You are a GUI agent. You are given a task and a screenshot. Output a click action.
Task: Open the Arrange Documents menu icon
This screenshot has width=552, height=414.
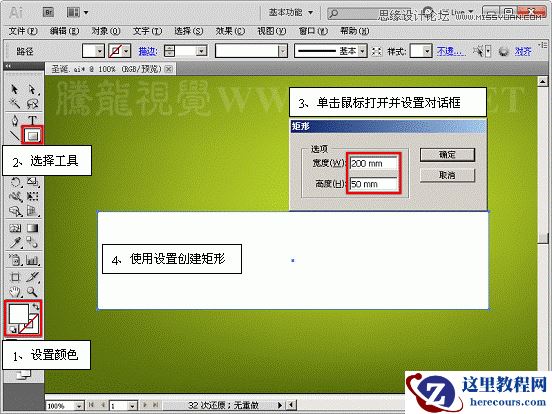click(77, 13)
